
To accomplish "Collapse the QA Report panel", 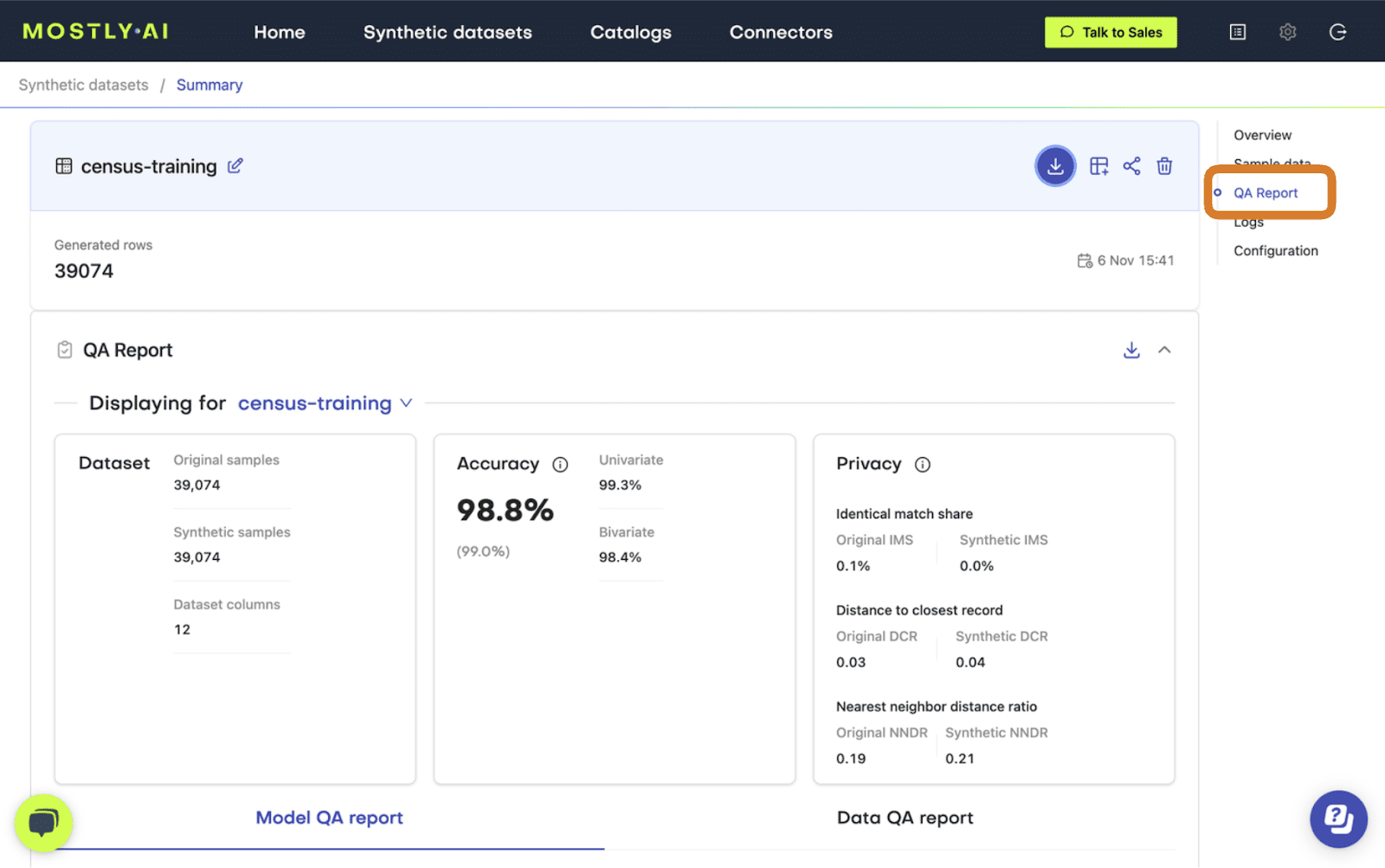I will pos(1166,350).
